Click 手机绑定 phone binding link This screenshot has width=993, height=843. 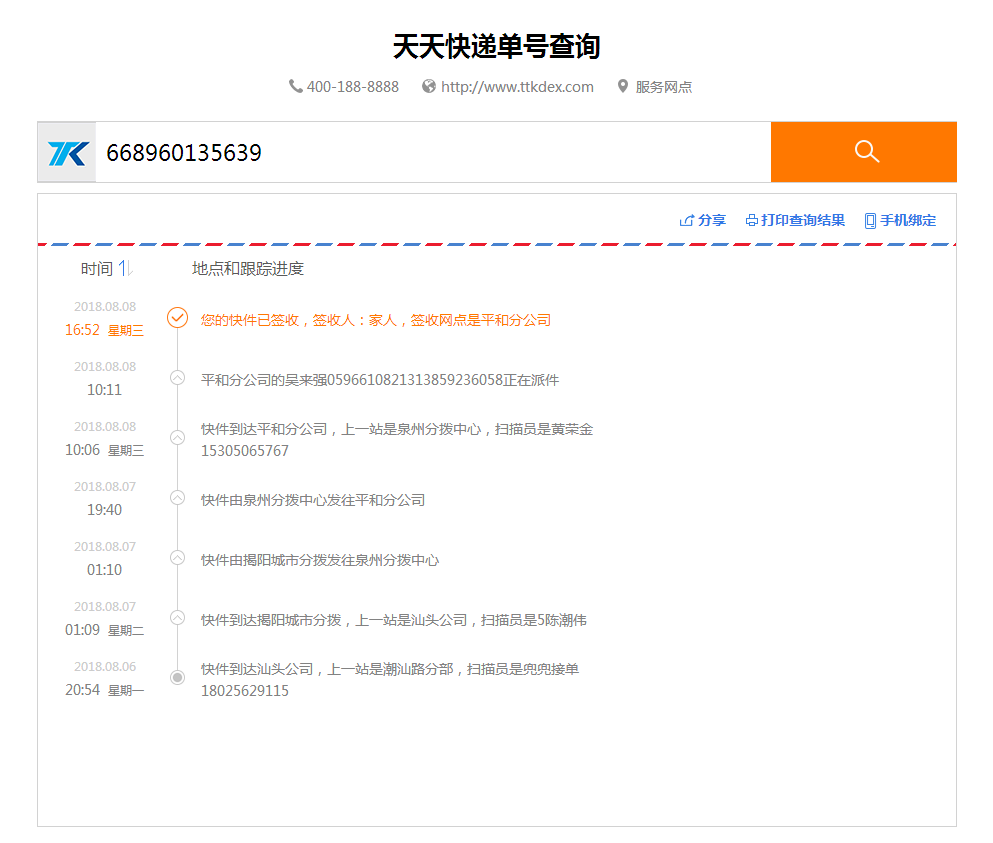click(x=908, y=220)
